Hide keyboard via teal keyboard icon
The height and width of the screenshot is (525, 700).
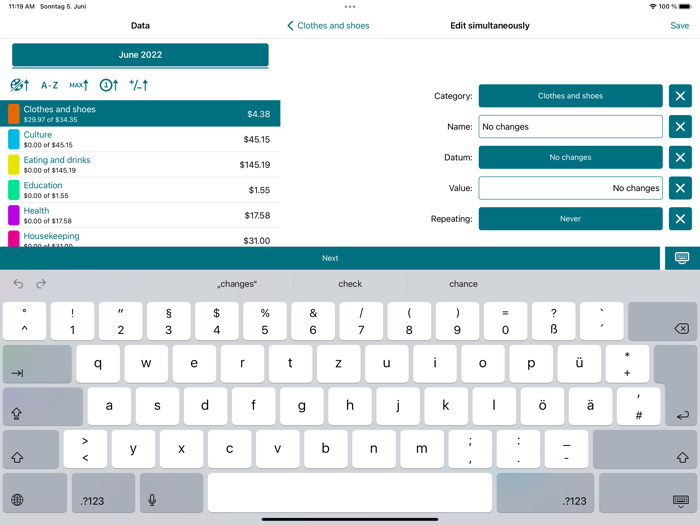pyautogui.click(x=682, y=258)
